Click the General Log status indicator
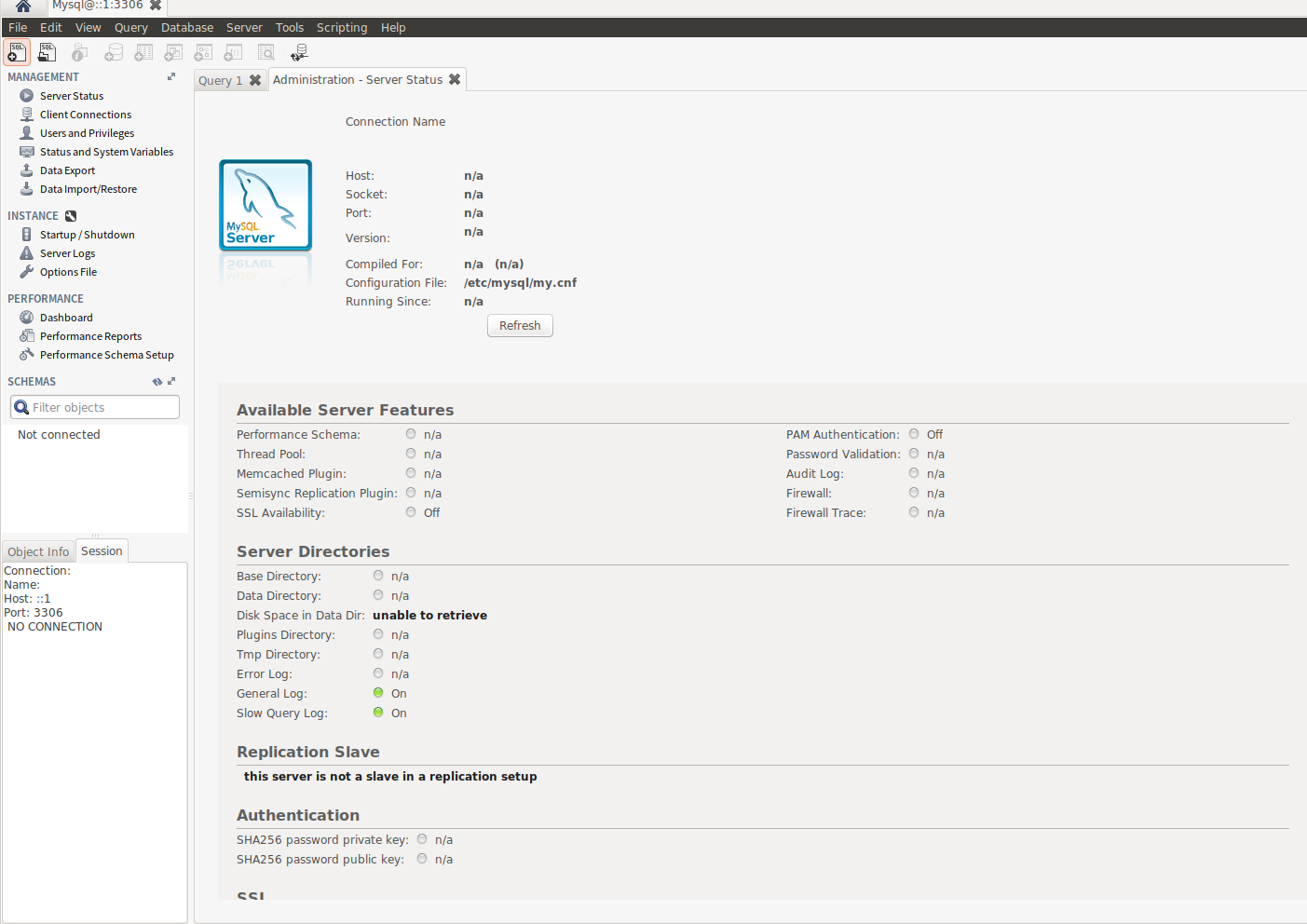The image size is (1307, 924). pyautogui.click(x=378, y=693)
